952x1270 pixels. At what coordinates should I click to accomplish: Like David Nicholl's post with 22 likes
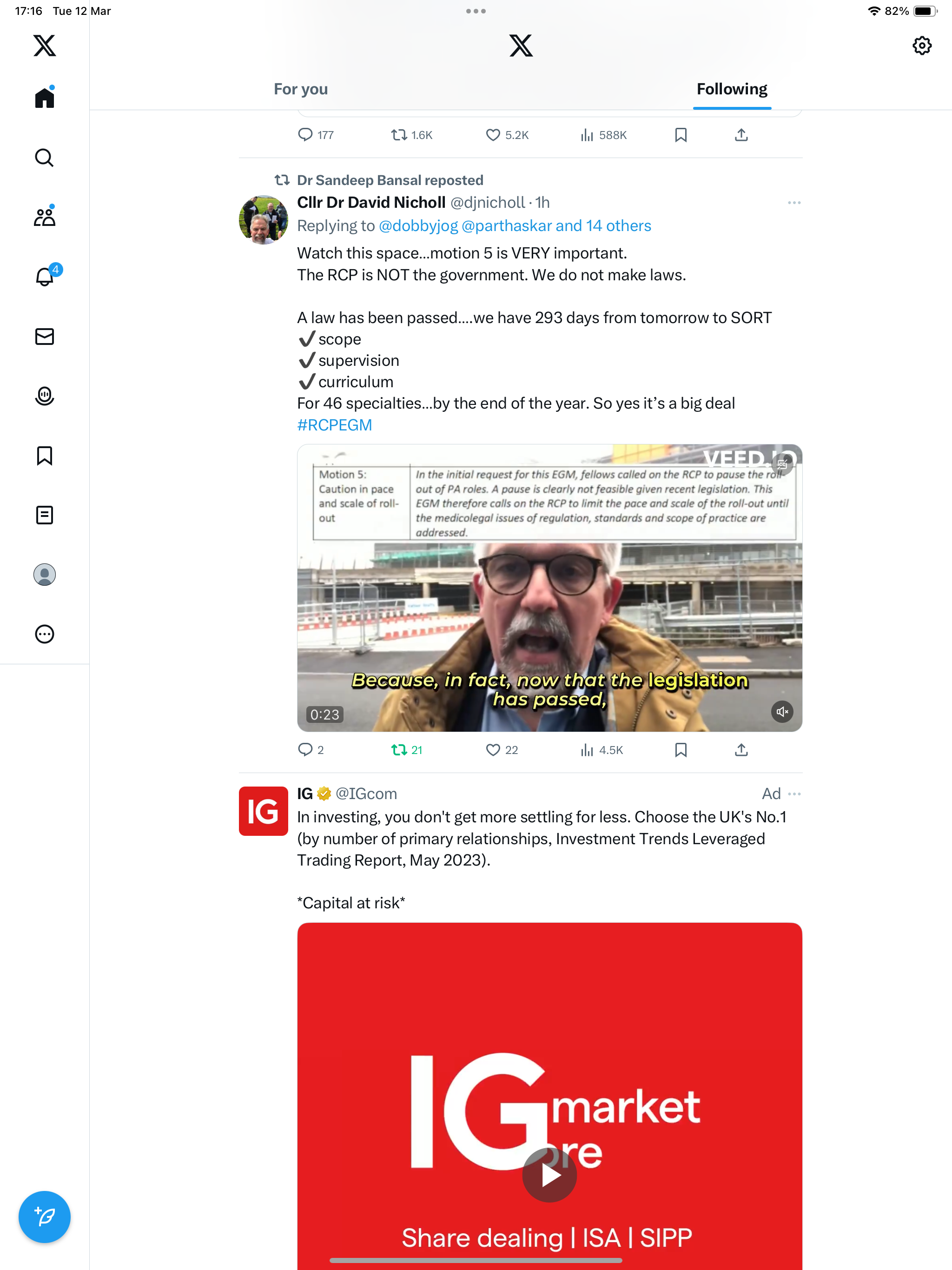tap(502, 750)
